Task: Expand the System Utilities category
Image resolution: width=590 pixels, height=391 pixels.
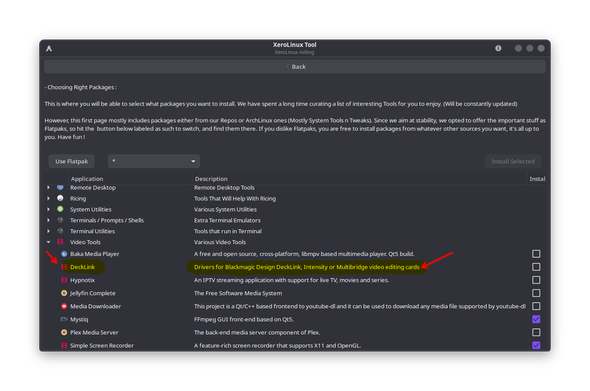Action: coord(49,209)
